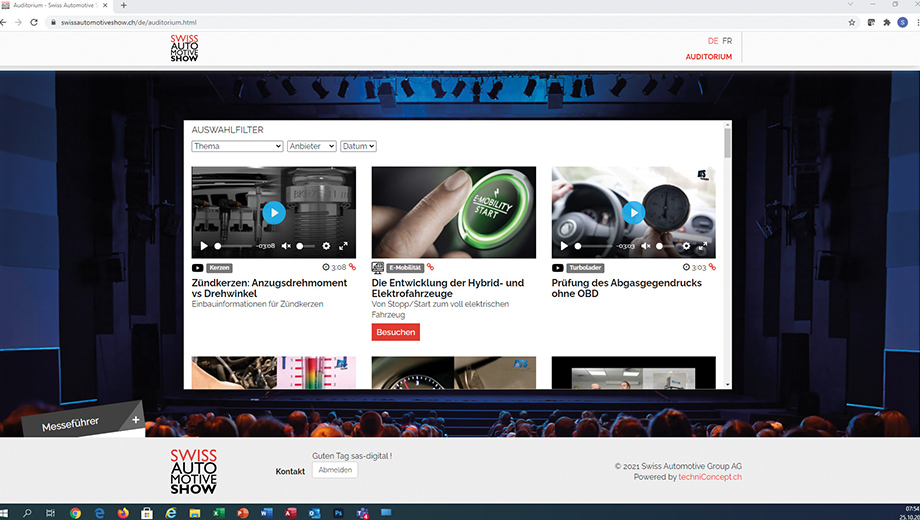
Task: Open Photoshop from the taskbar
Action: coord(338,513)
